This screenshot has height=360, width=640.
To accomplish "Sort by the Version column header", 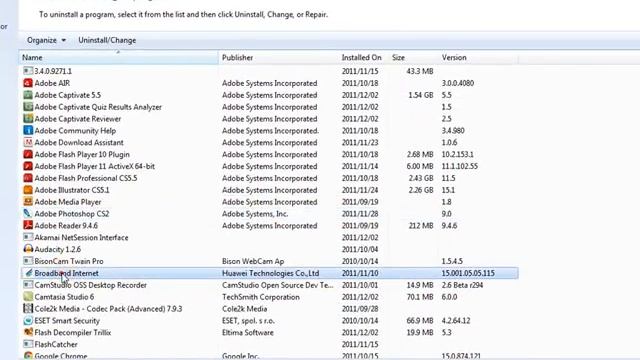I will (x=478, y=58).
